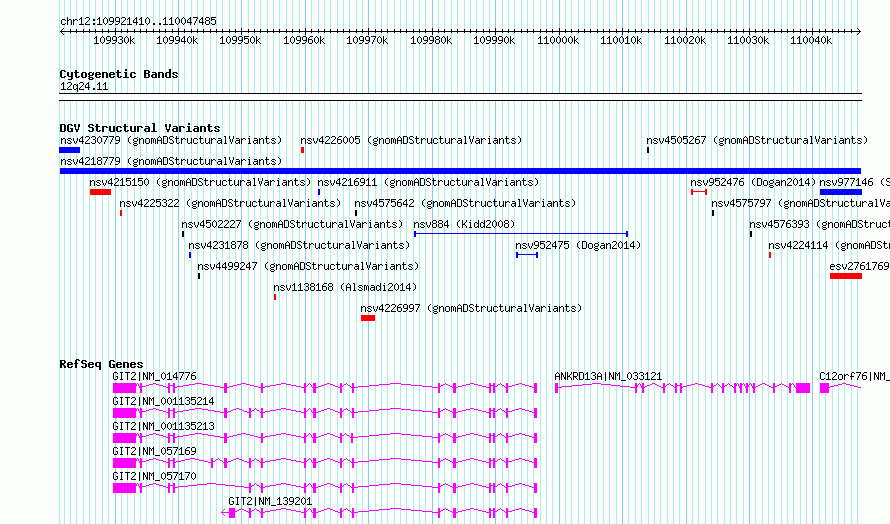Select the GIT2|NM_139201 transcript label
890x524 pixels.
(x=270, y=501)
